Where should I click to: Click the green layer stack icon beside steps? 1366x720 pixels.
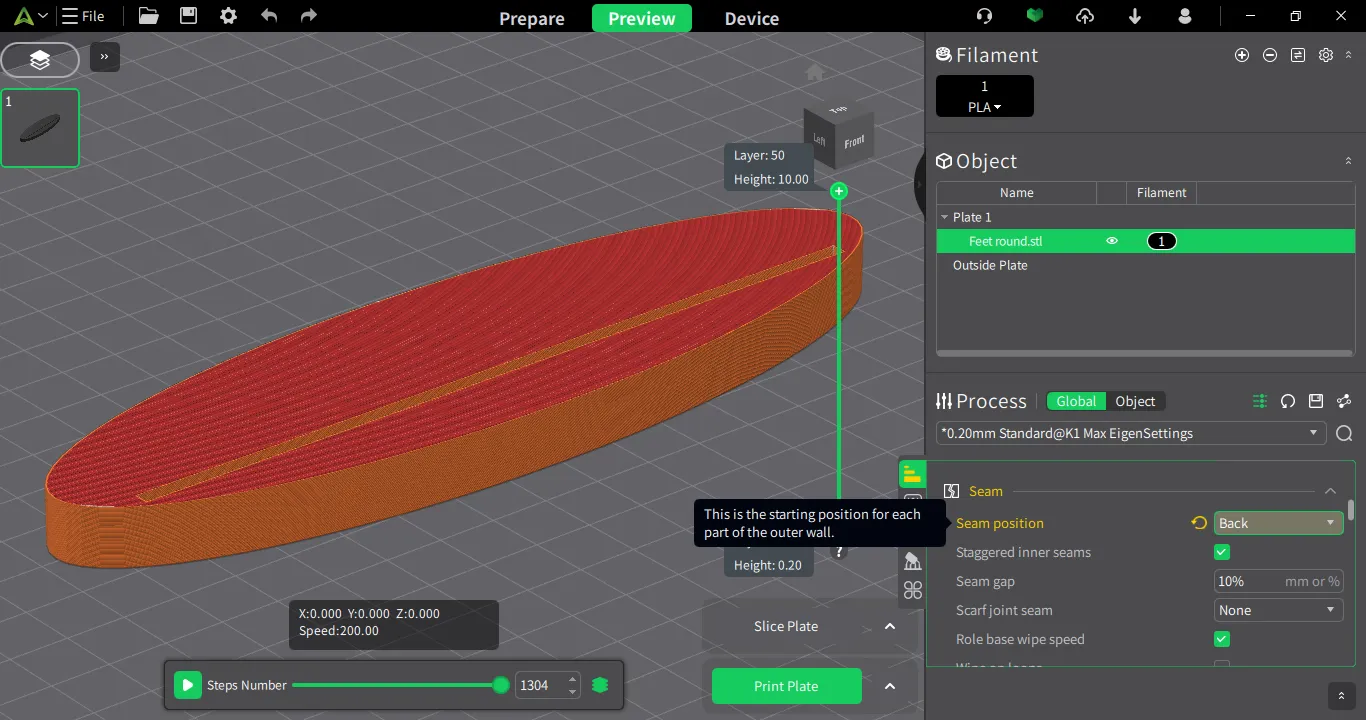tap(600, 685)
